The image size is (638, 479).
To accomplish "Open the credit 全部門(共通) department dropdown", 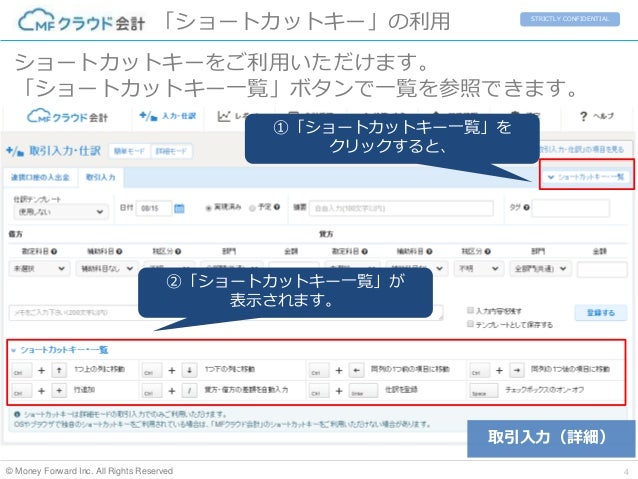I will click(540, 269).
